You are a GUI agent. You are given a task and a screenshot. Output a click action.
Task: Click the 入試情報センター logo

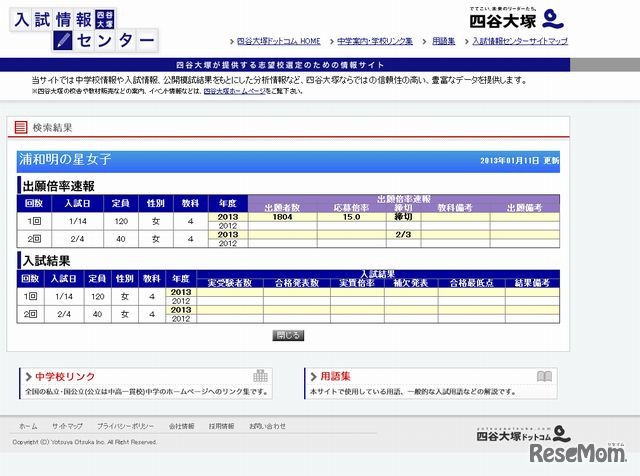[84, 30]
